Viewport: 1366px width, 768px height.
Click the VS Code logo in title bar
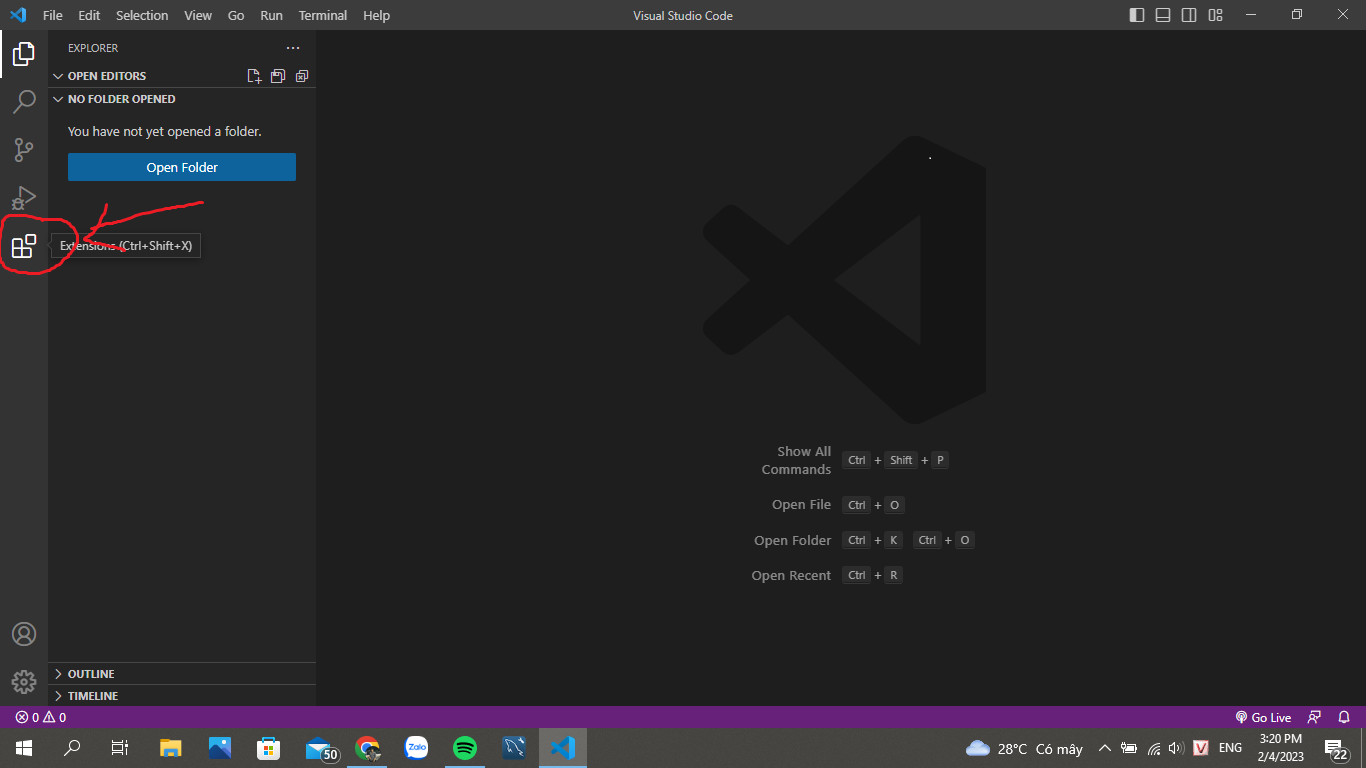pos(17,15)
